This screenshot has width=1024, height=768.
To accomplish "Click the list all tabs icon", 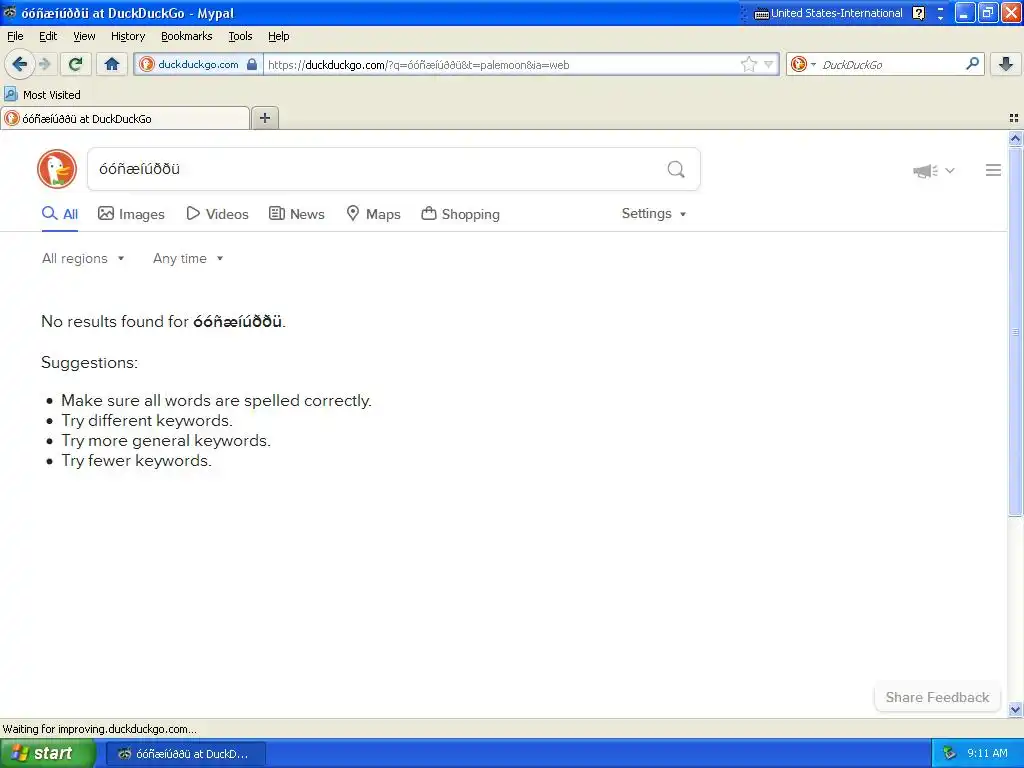I will click(x=1014, y=118).
